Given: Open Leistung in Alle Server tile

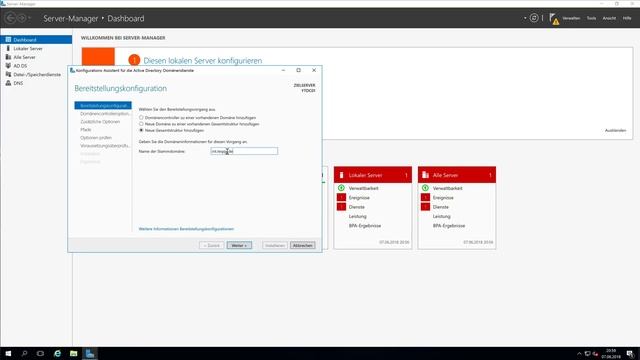Looking at the screenshot, I should point(442,216).
